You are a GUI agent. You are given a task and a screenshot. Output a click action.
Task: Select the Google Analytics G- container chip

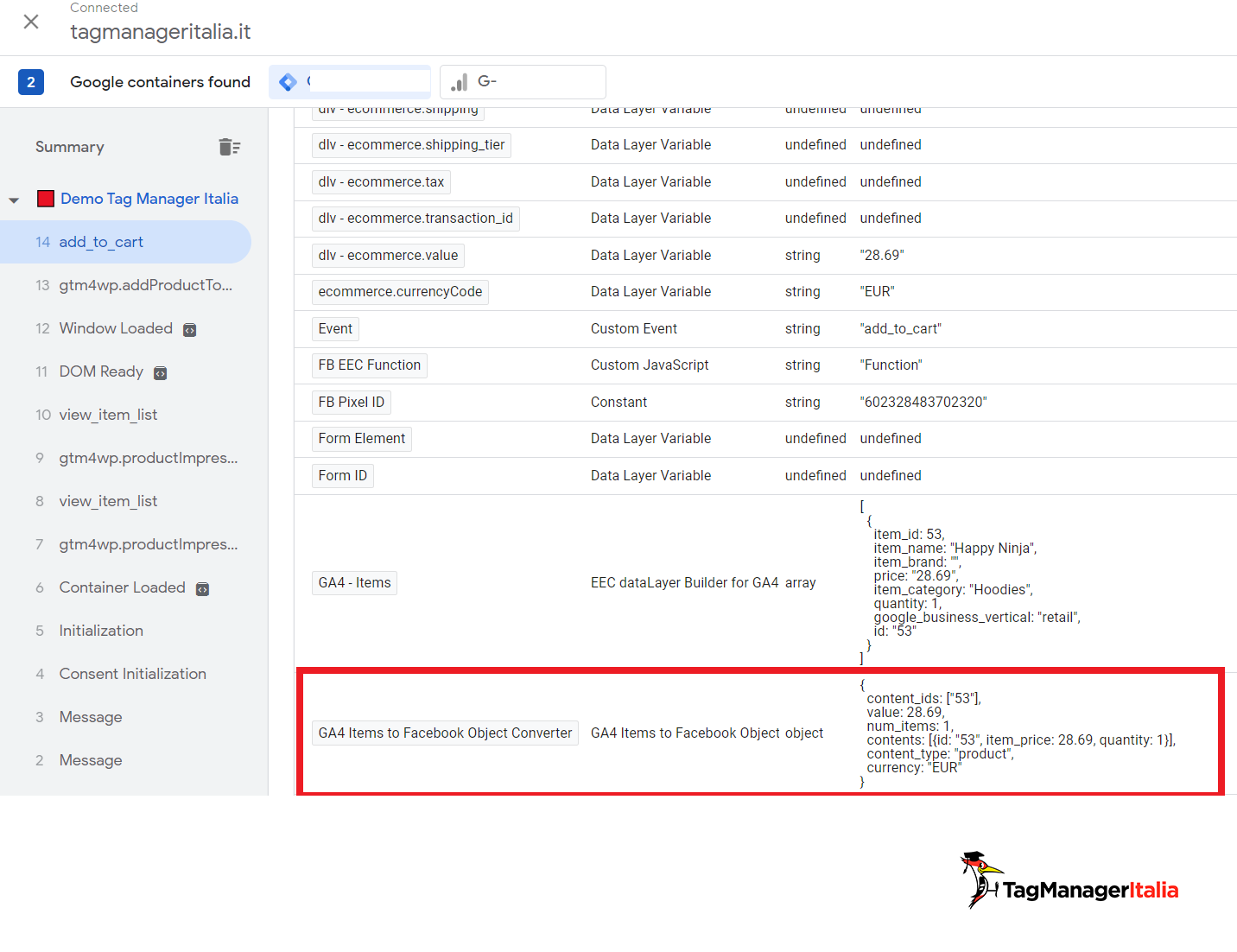pyautogui.click(x=523, y=82)
